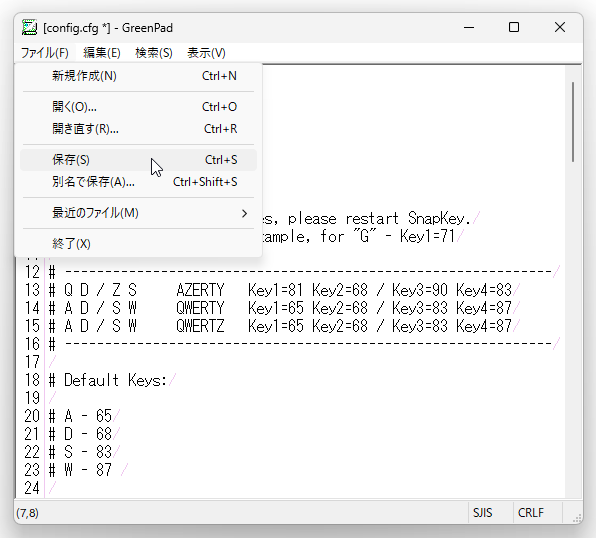The width and height of the screenshot is (596, 538).
Task: Click the dashed separator on line 16
Action: pos(308,344)
